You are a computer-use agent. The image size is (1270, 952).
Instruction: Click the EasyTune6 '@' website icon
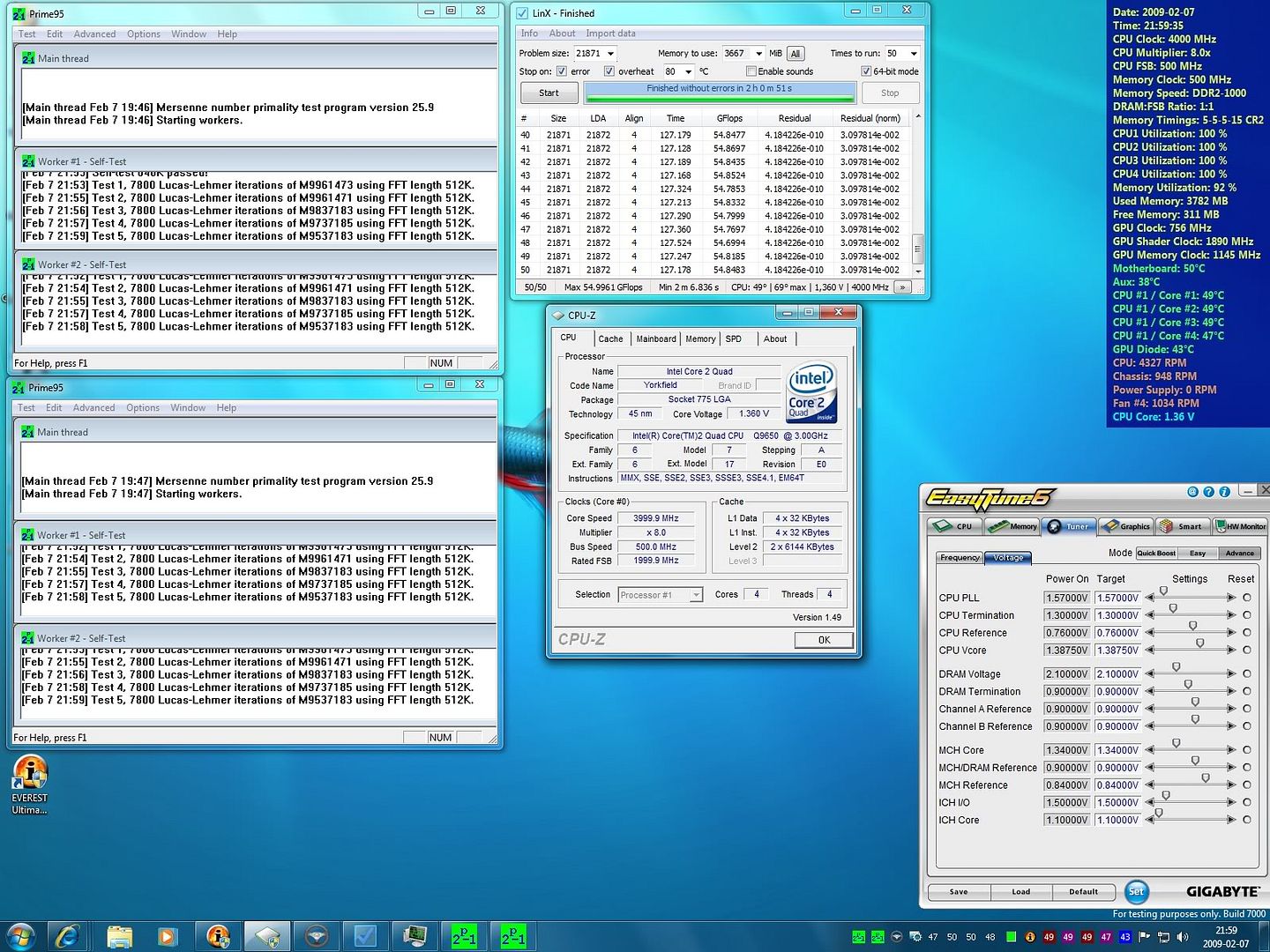[x=1193, y=492]
